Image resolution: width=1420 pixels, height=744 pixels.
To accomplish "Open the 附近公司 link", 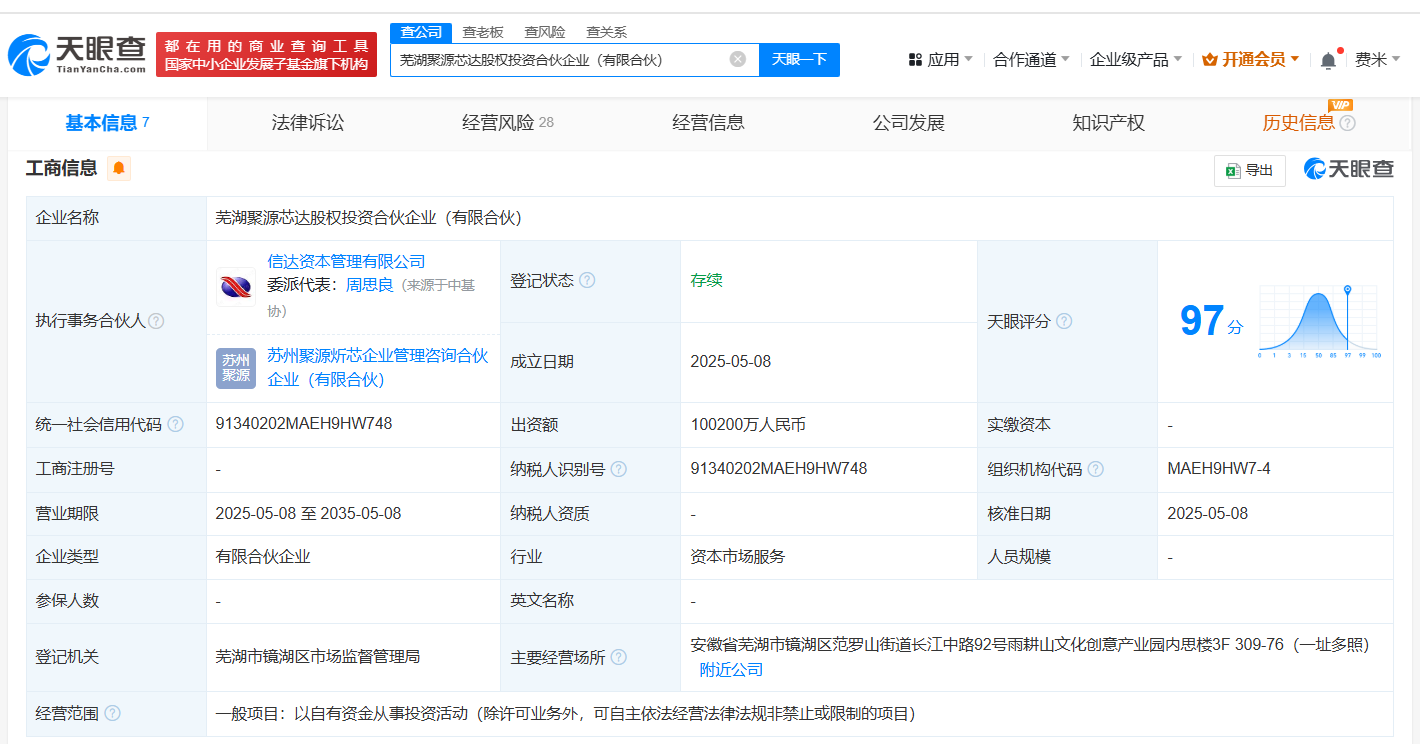I will pyautogui.click(x=731, y=669).
